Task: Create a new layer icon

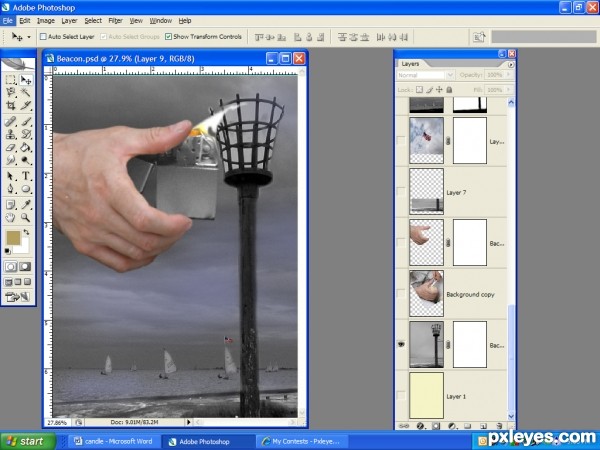Action: pos(483,426)
